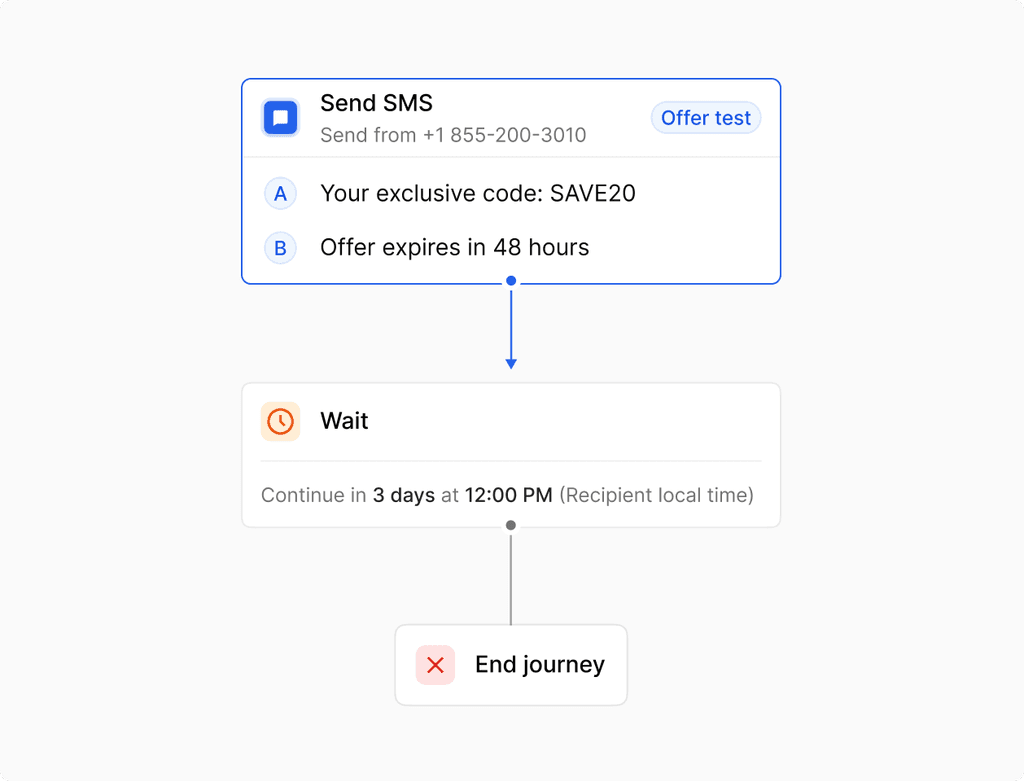Select the blue chat bubble inside Send SMS
This screenshot has width=1024, height=781.
280,117
